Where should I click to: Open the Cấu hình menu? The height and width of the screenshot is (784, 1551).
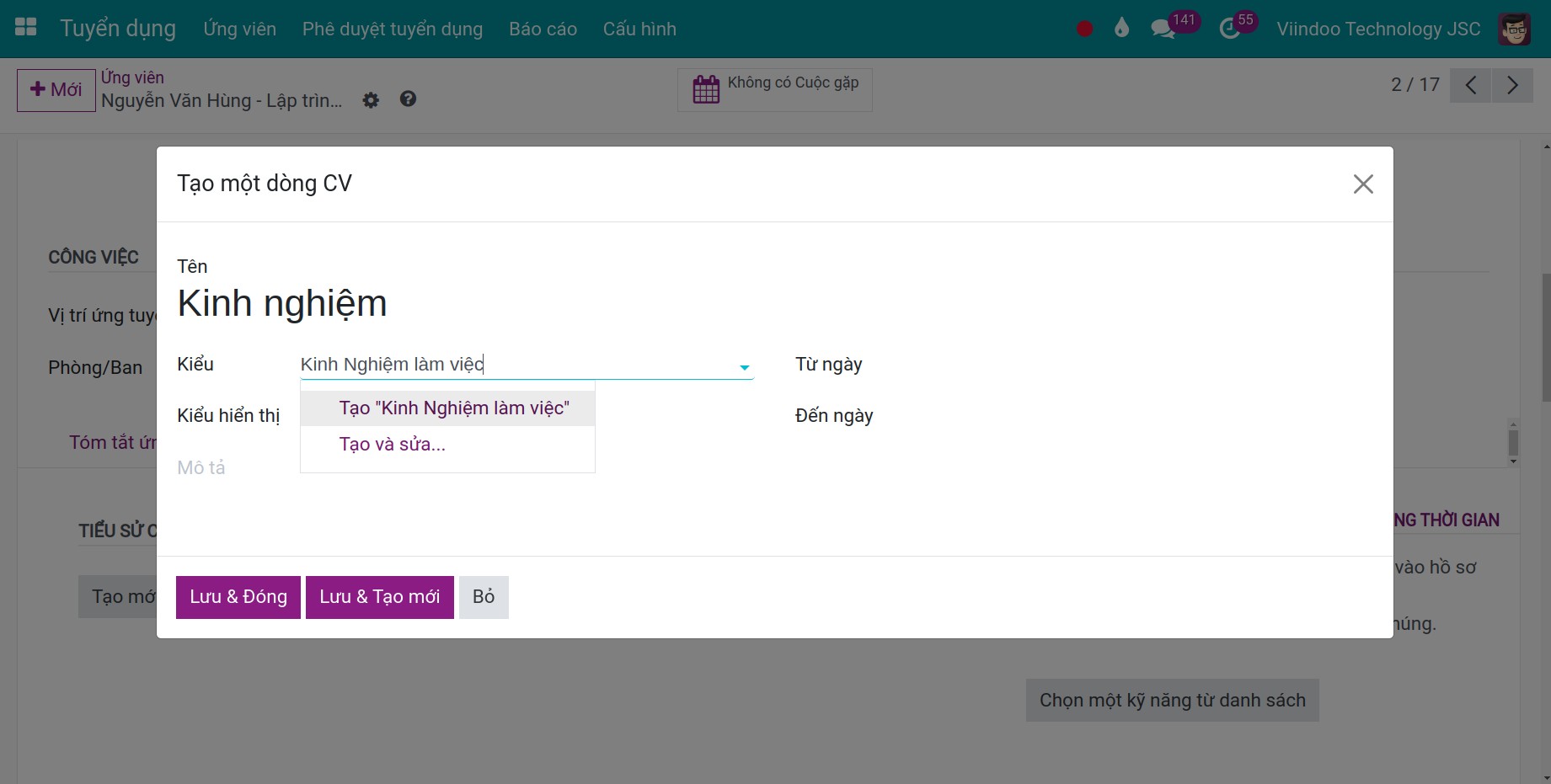coord(639,29)
